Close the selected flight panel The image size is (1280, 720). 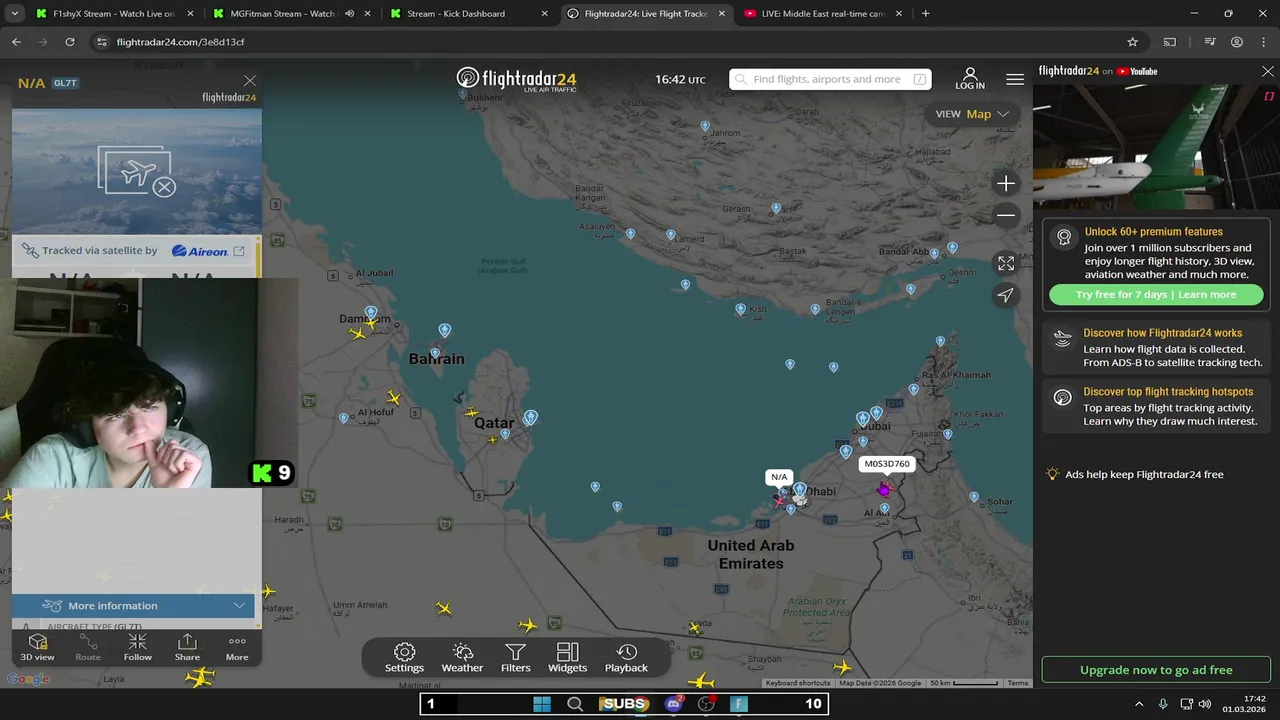[250, 81]
